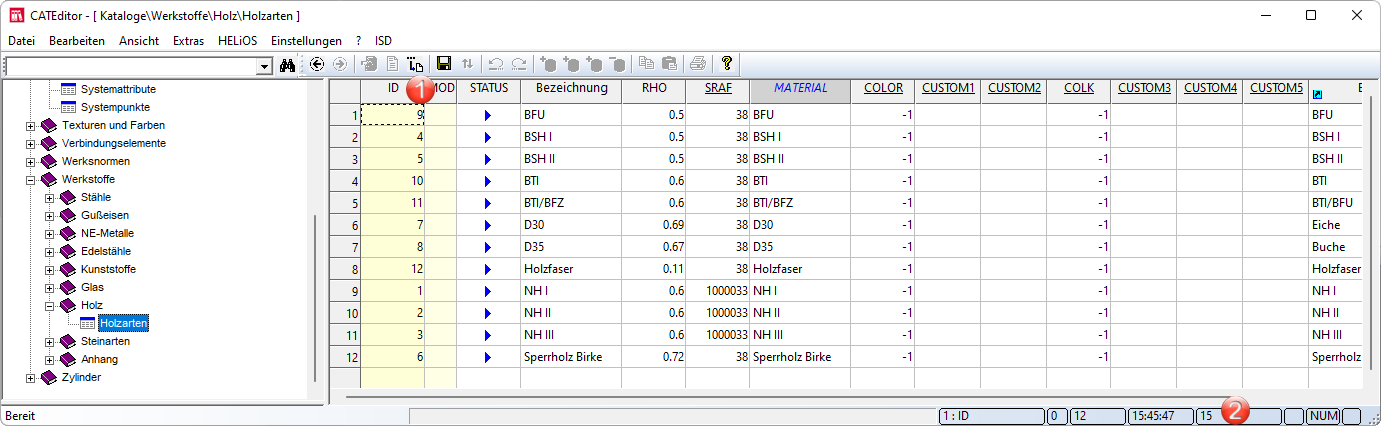Select the Holzarten table in tree
This screenshot has height=426, width=1381.
coord(124,323)
